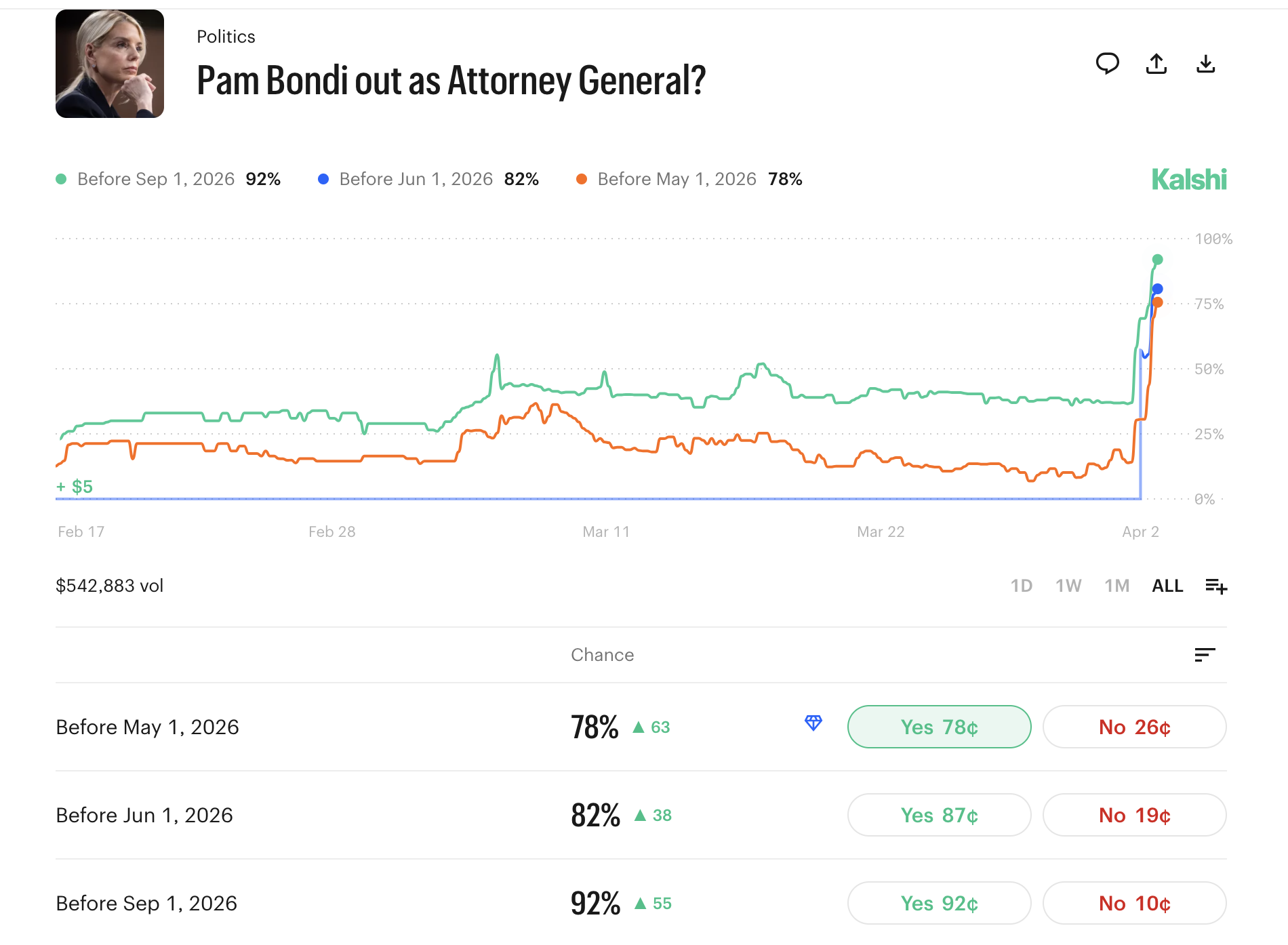Open the comments speech bubble icon
The image size is (1288, 945).
click(1107, 64)
